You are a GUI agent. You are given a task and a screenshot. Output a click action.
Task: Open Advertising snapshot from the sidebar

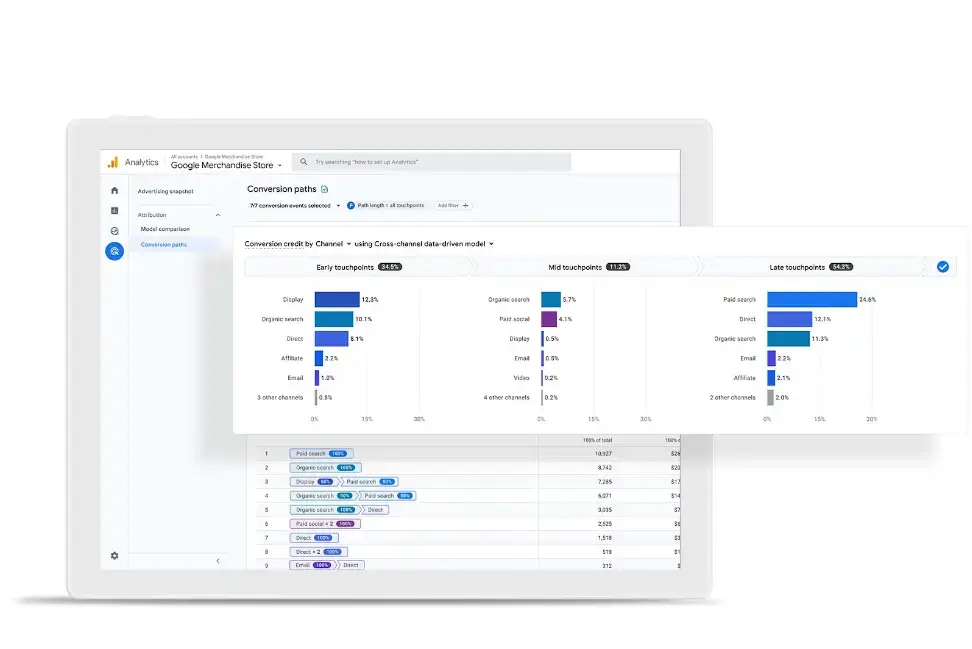[165, 190]
